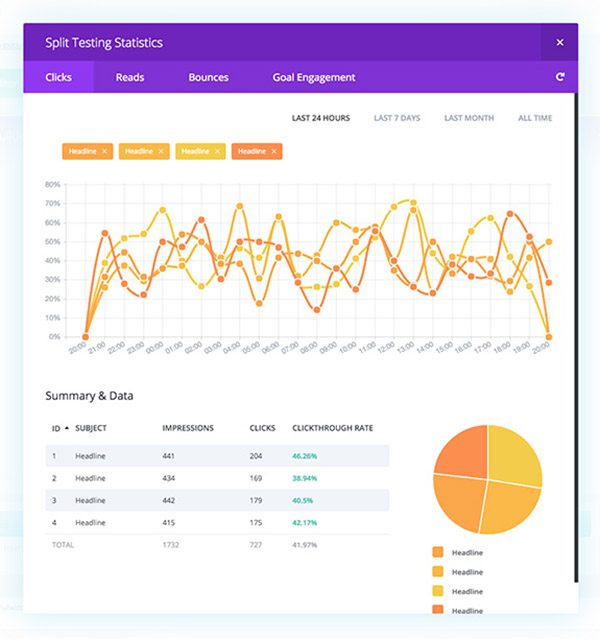
Task: Switch to the All Time range
Action: (x=535, y=118)
